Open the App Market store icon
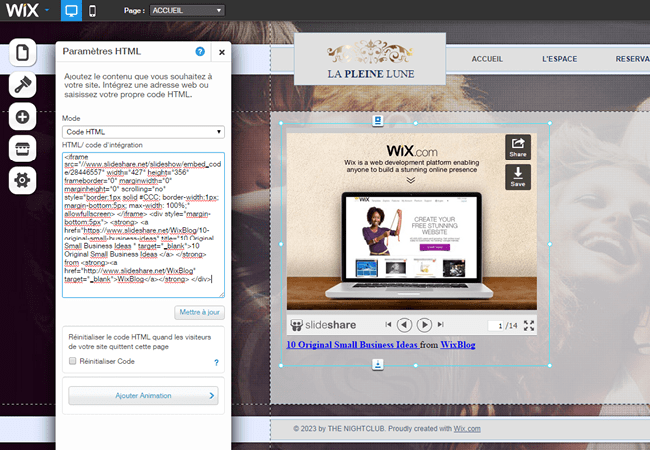 pyautogui.click(x=22, y=148)
